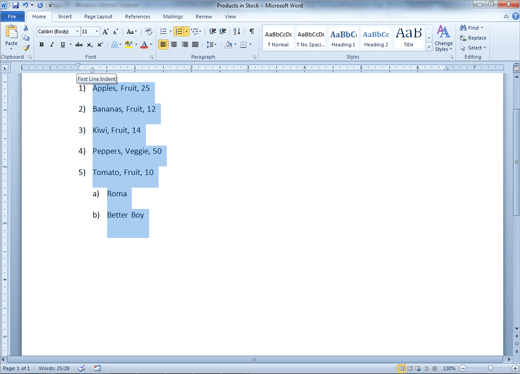520x374 pixels.
Task: Expand the Styles gallery More arrow
Action: coord(429,48)
